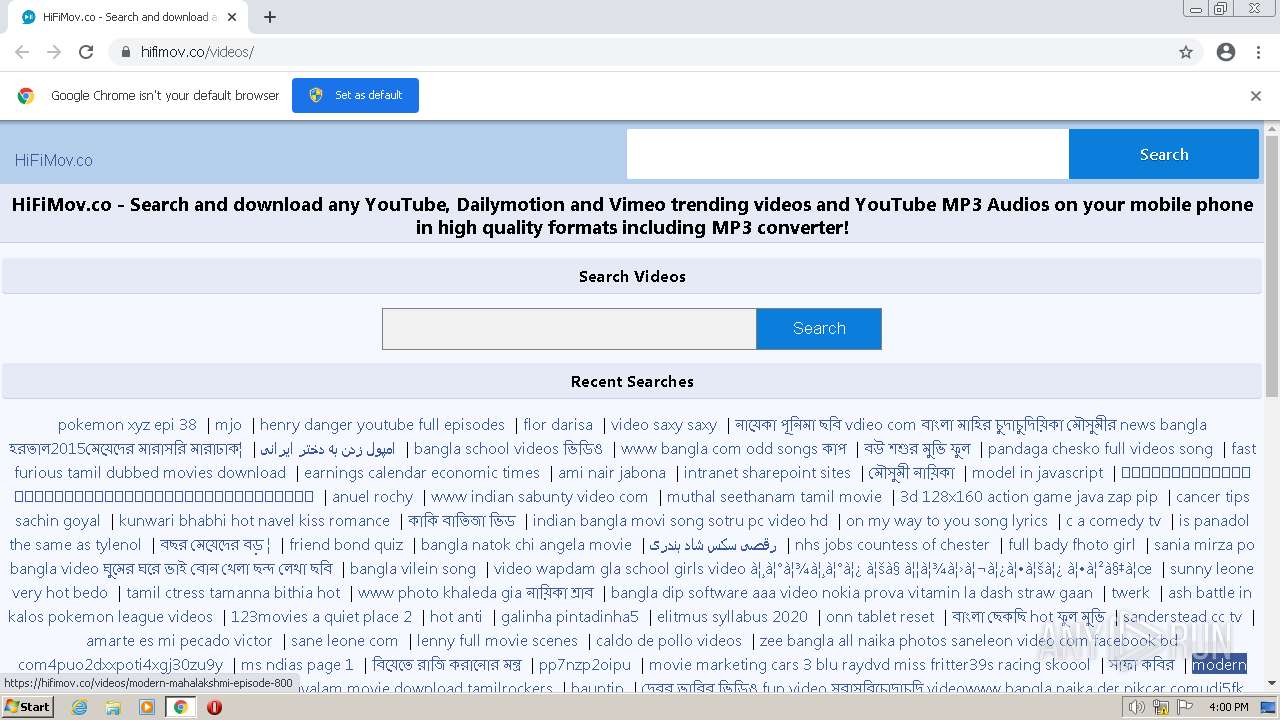Bookmark this page with the star icon
This screenshot has width=1280, height=720.
(1186, 52)
